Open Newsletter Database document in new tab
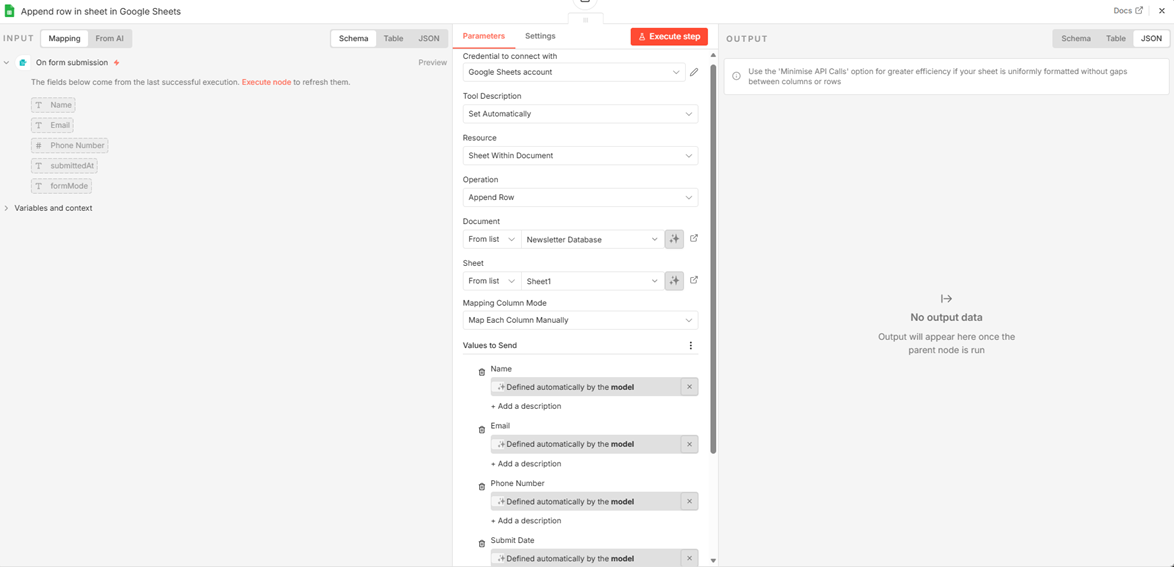 (x=694, y=239)
